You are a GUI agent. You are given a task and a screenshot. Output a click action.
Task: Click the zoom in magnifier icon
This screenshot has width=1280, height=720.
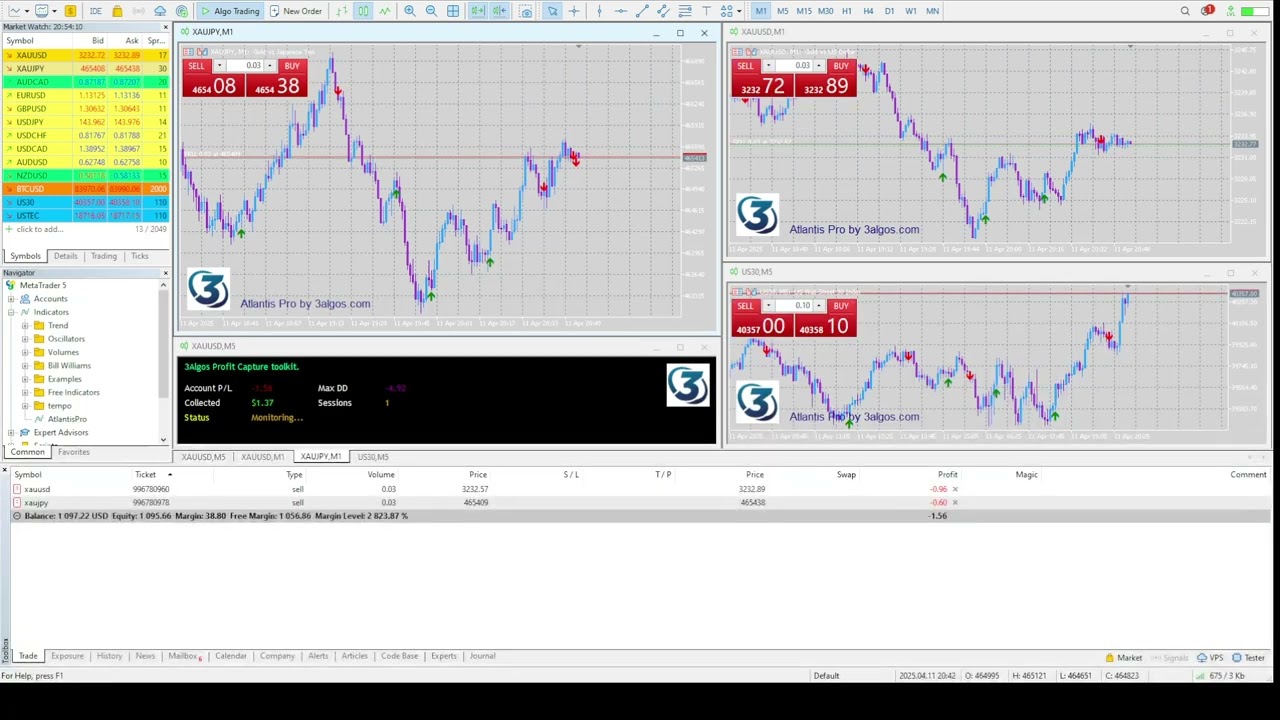(x=410, y=11)
